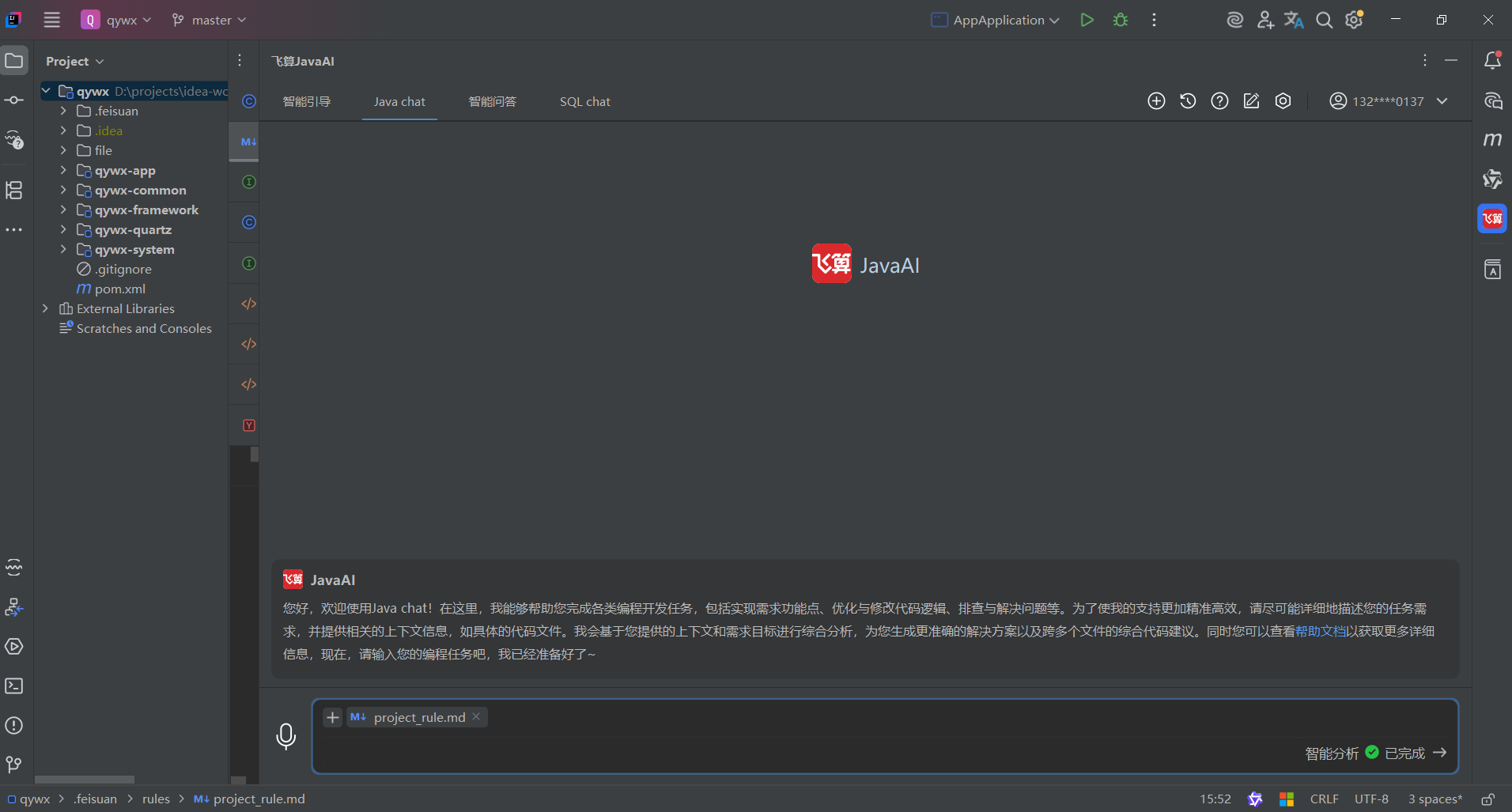Click the translation icon in title bar
The height and width of the screenshot is (812, 1512).
click(x=1294, y=20)
